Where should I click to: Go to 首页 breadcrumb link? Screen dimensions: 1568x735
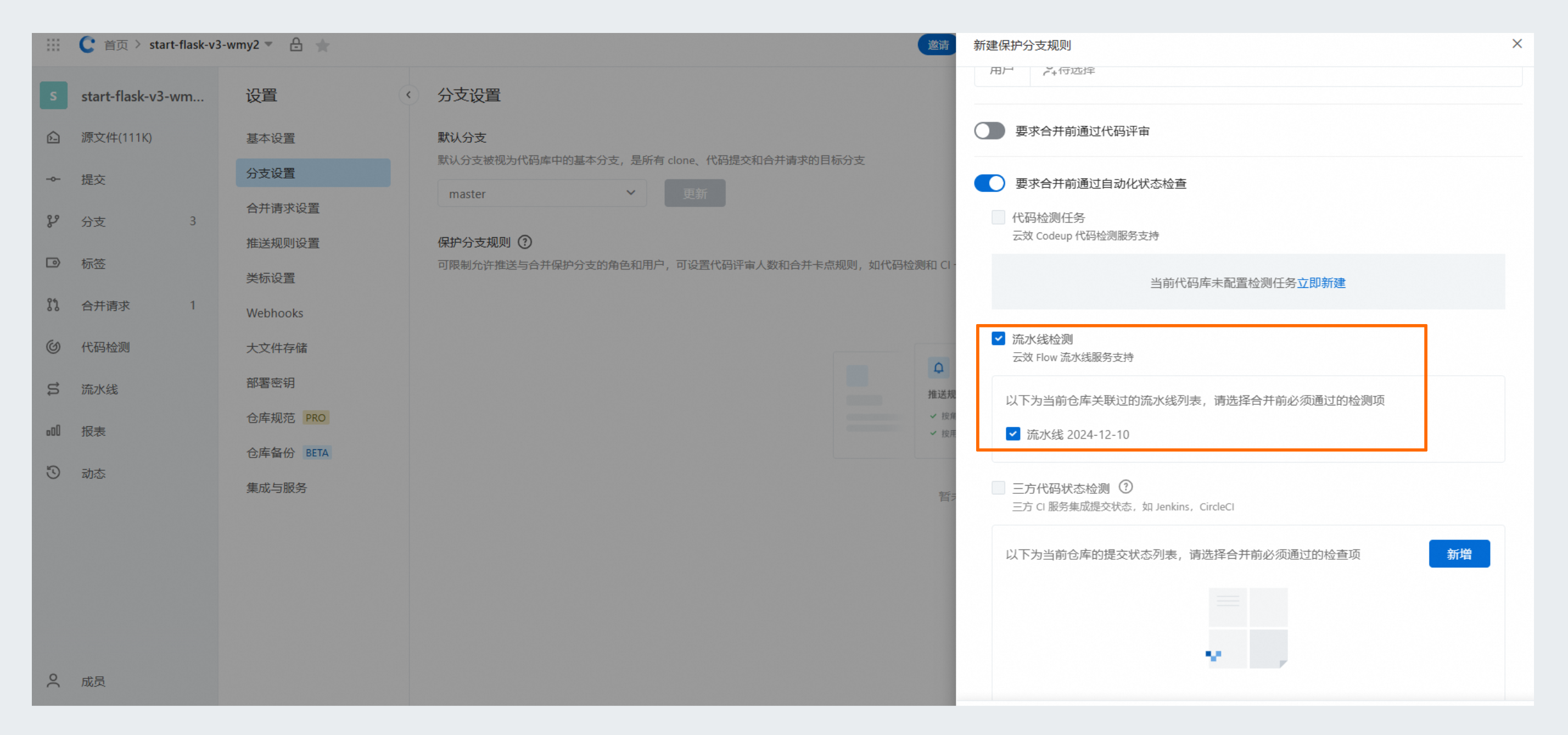(x=116, y=45)
